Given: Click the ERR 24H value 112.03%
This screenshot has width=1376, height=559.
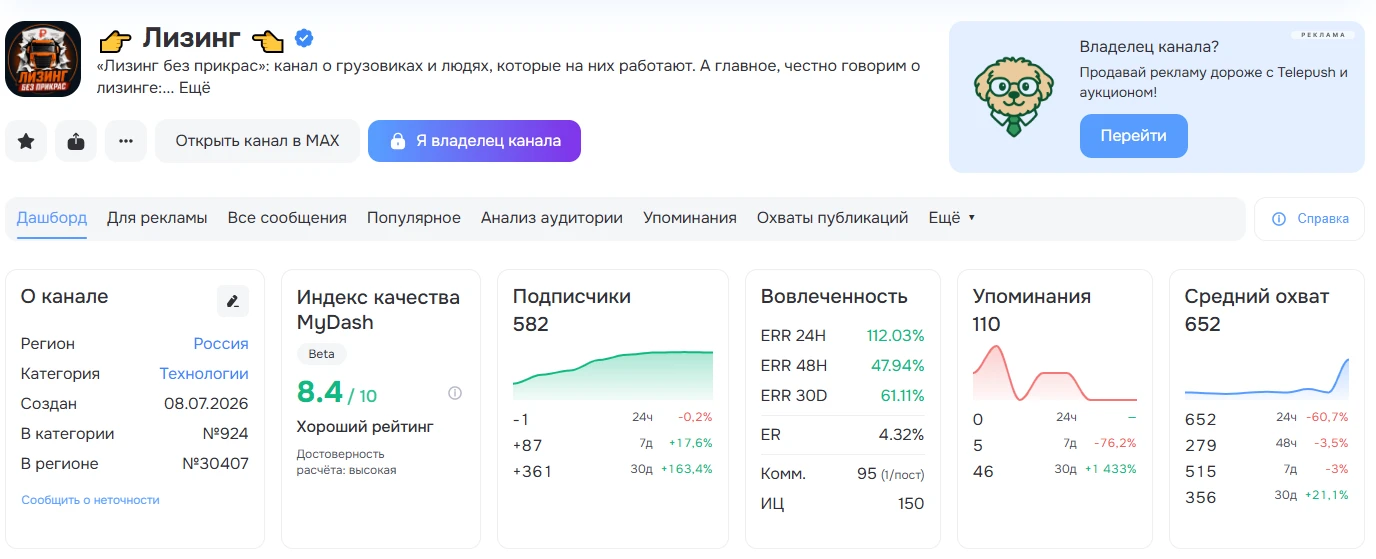Looking at the screenshot, I should tap(895, 335).
